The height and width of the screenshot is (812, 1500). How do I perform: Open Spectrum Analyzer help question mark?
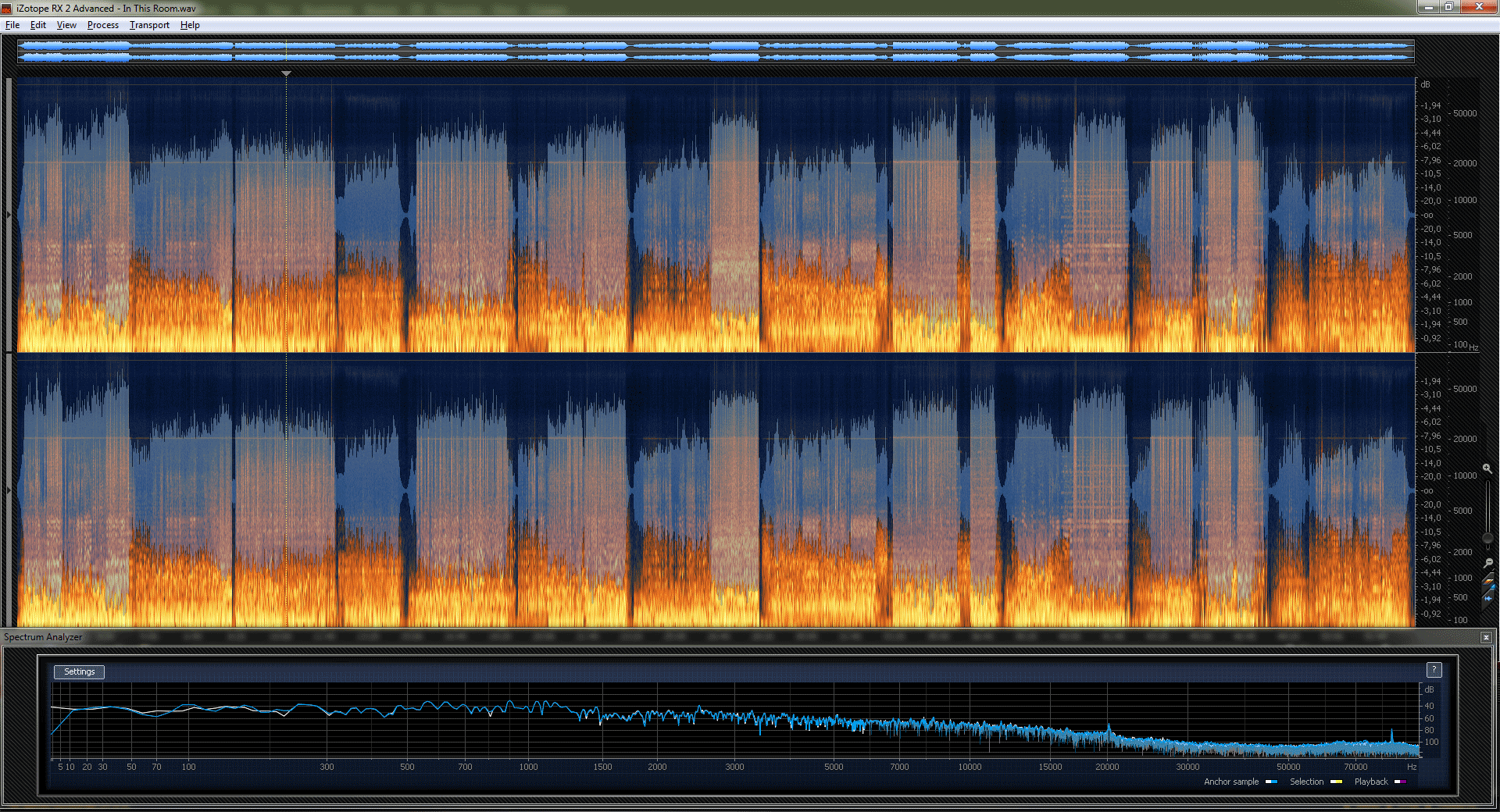point(1434,670)
